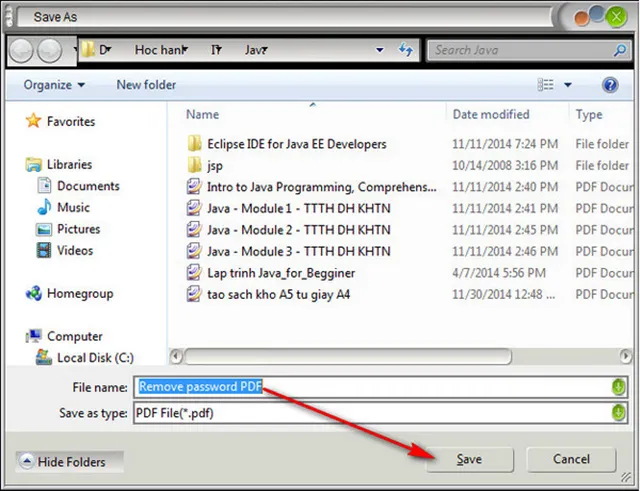Screen dimensions: 640x491
Task: Open the view options dropdown arrow
Action: pyautogui.click(x=568, y=85)
